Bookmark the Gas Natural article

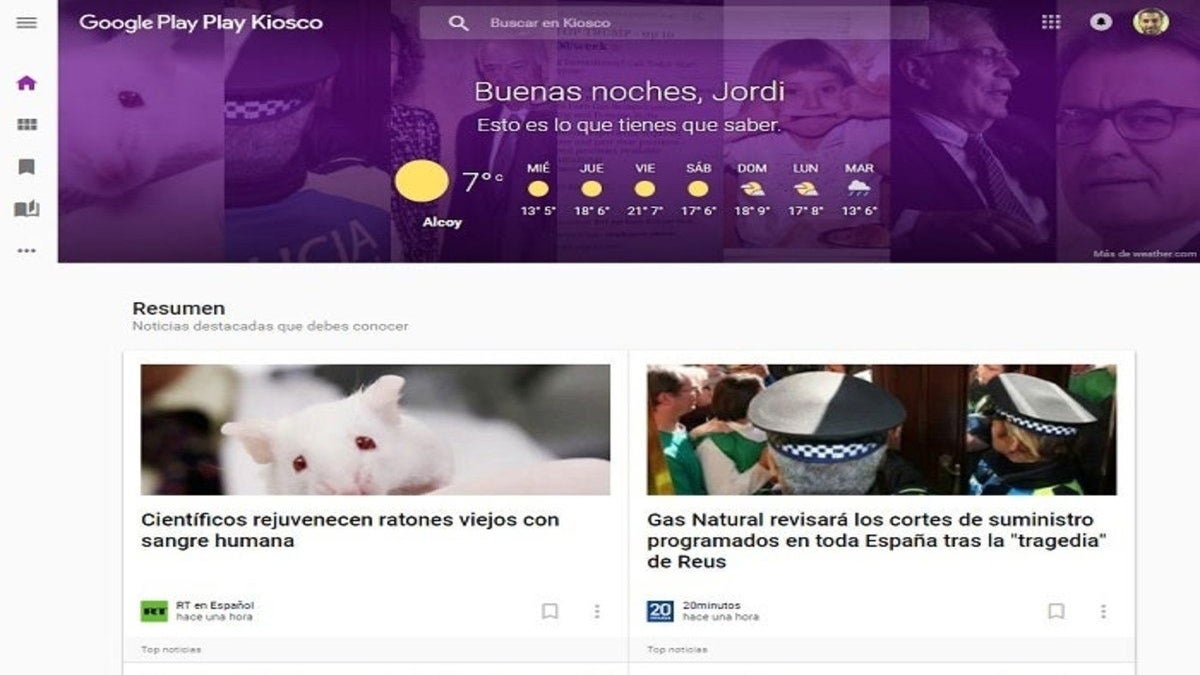1056,611
